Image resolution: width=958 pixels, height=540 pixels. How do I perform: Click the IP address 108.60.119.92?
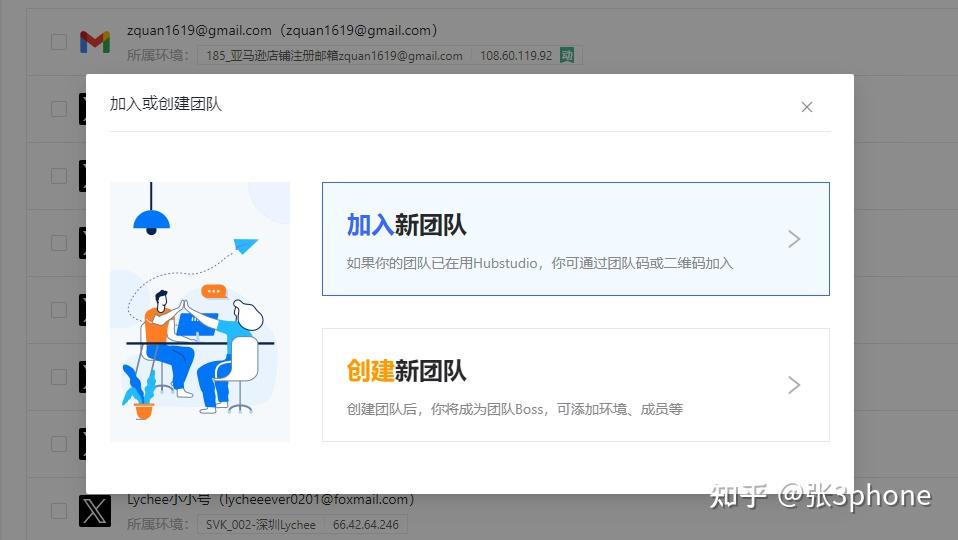516,56
